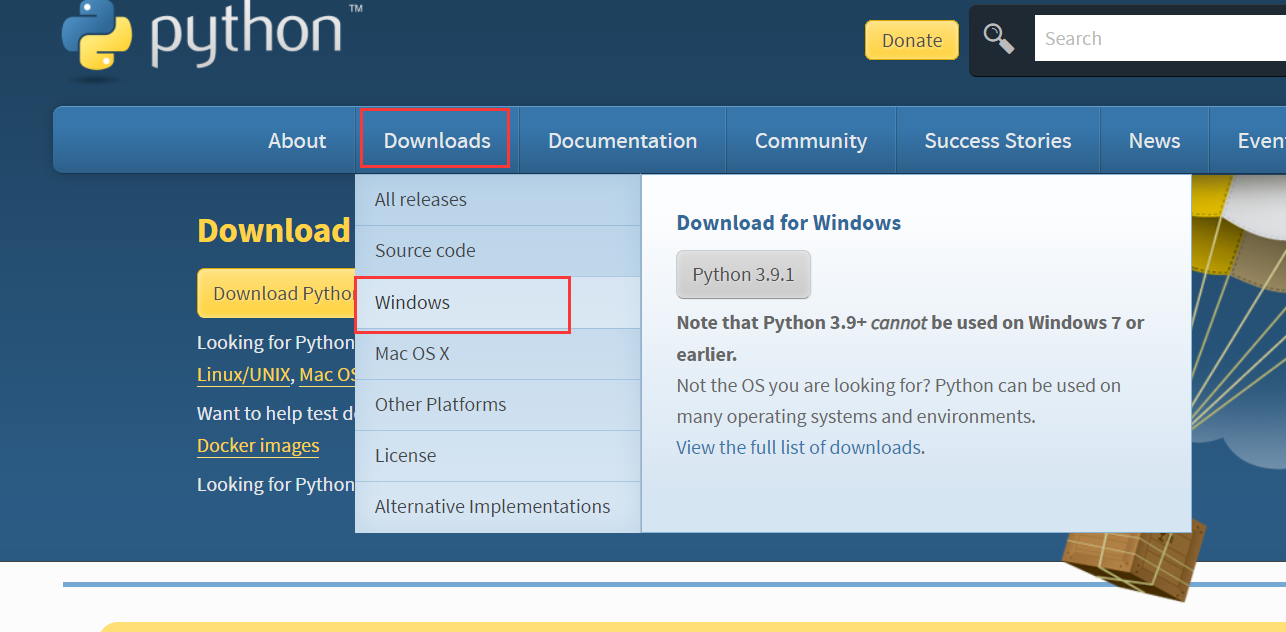Click the Python 3.9.1 download button
Viewport: 1286px width, 632px height.
(x=743, y=275)
